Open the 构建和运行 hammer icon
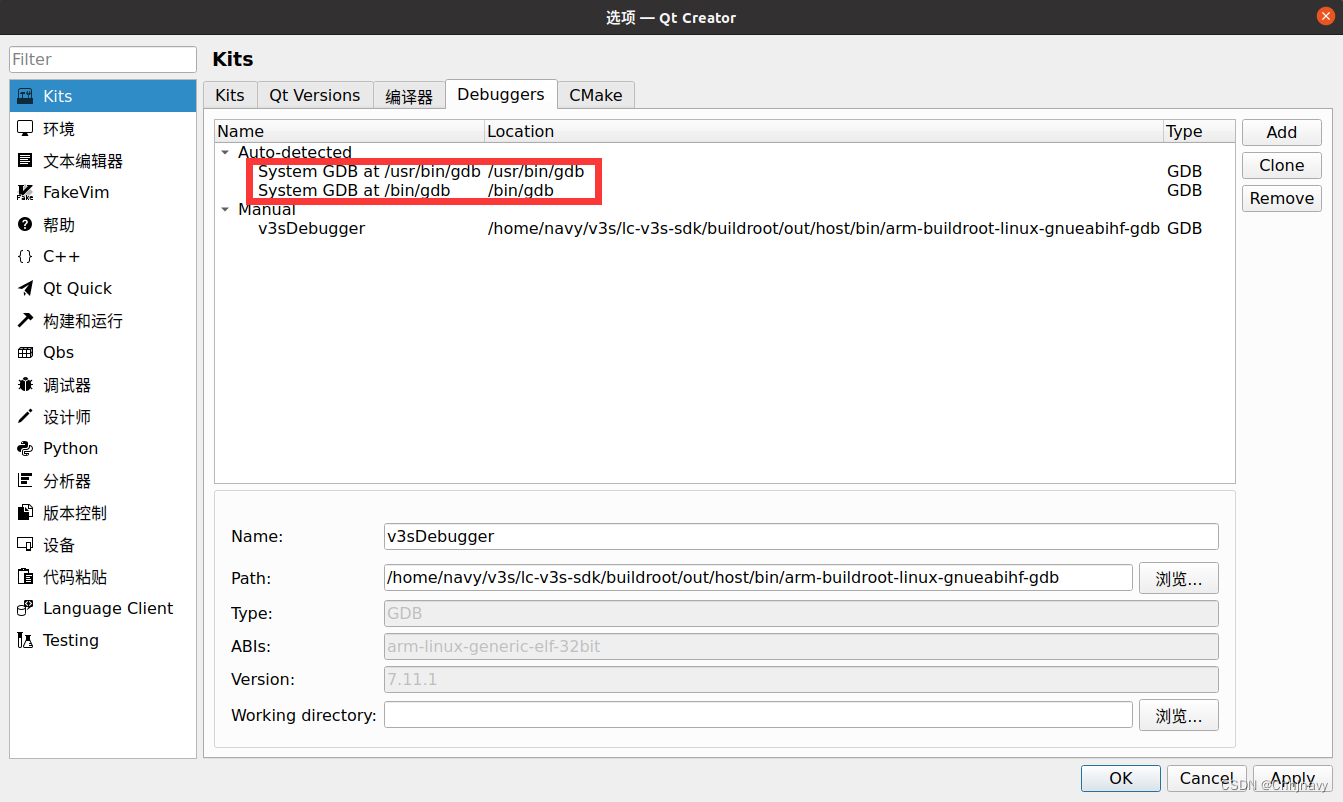The width and height of the screenshot is (1343, 802). tap(26, 320)
